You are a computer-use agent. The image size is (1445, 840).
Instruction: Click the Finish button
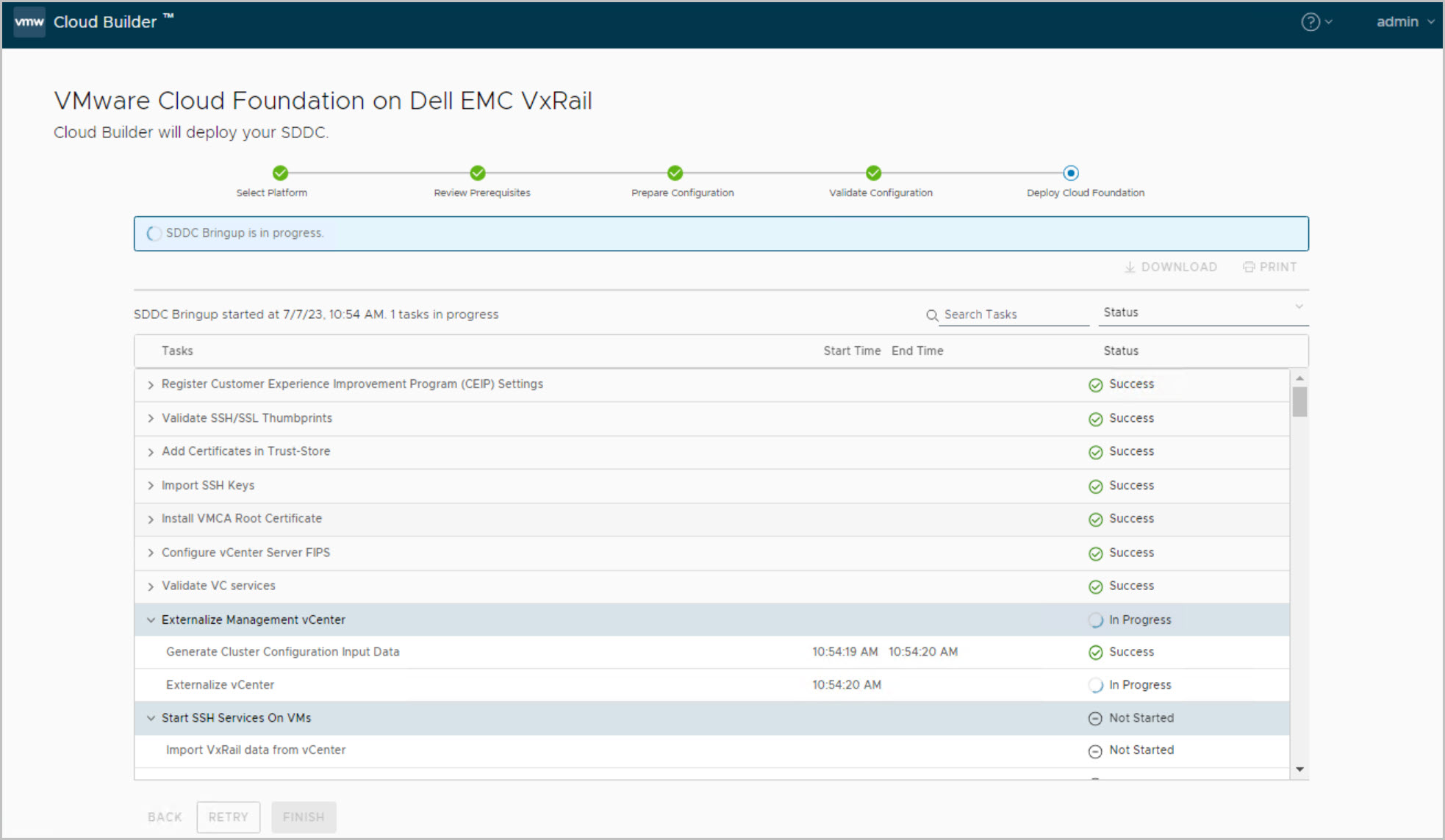(304, 817)
